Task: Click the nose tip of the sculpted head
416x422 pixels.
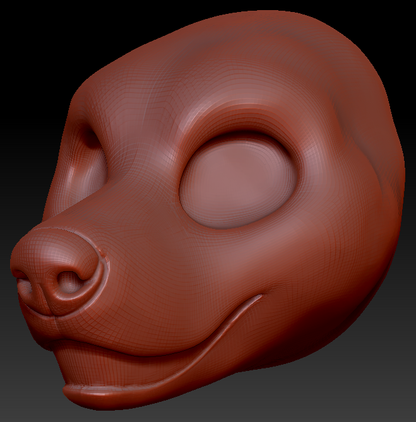Action: (x=55, y=271)
